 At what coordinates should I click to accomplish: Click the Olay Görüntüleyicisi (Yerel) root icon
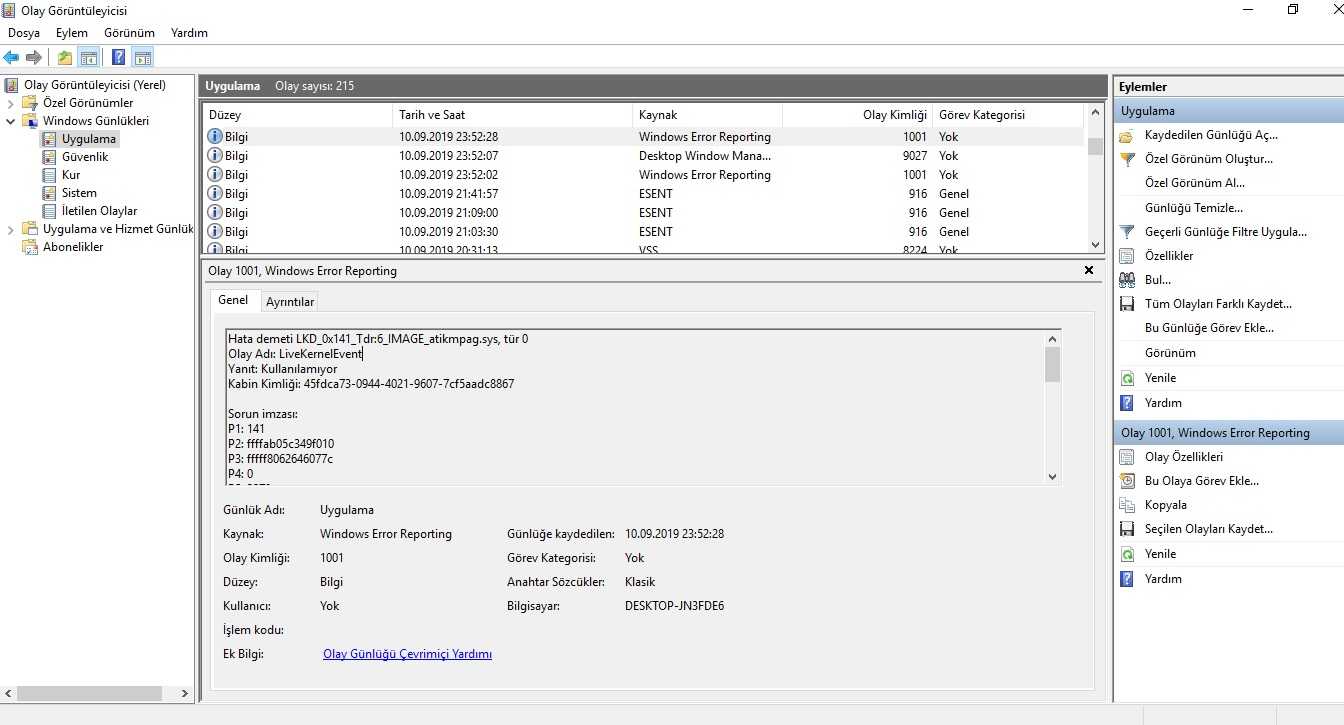12,85
